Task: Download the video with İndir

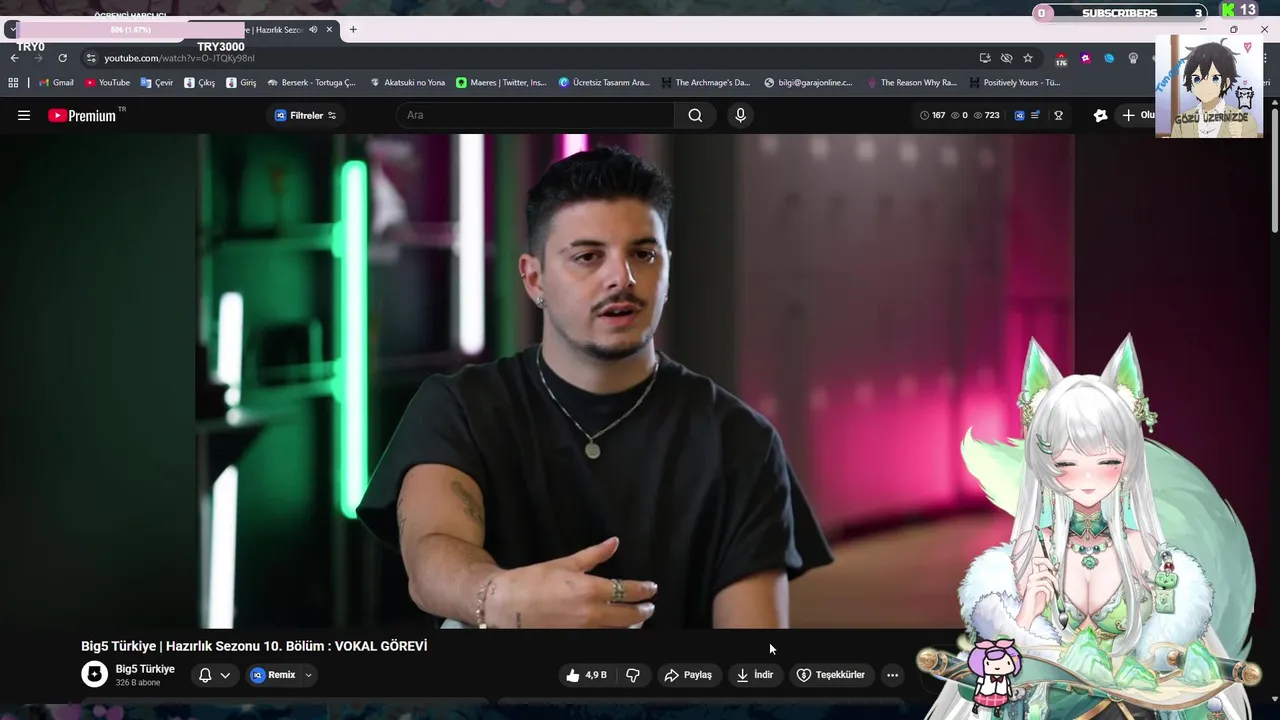Action: pos(755,675)
